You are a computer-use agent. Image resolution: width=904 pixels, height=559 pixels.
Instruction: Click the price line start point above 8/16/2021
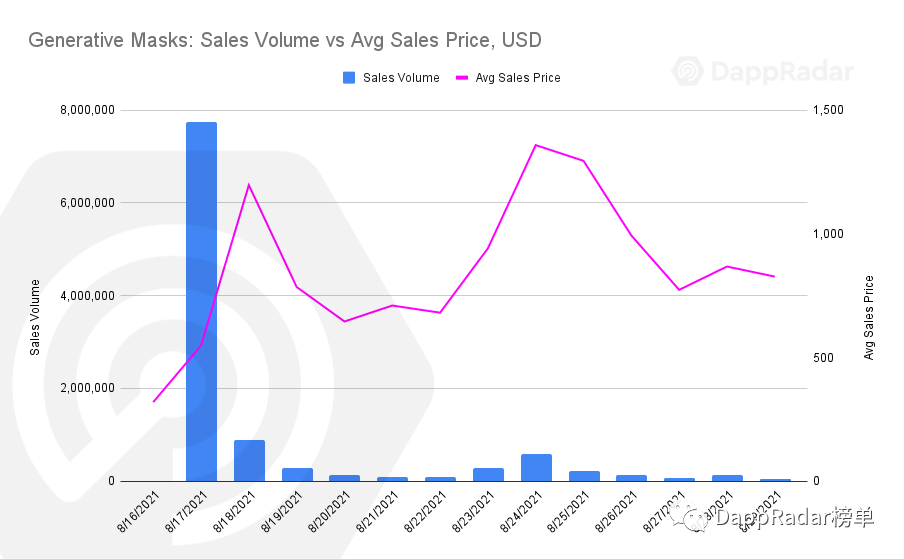[x=154, y=401]
